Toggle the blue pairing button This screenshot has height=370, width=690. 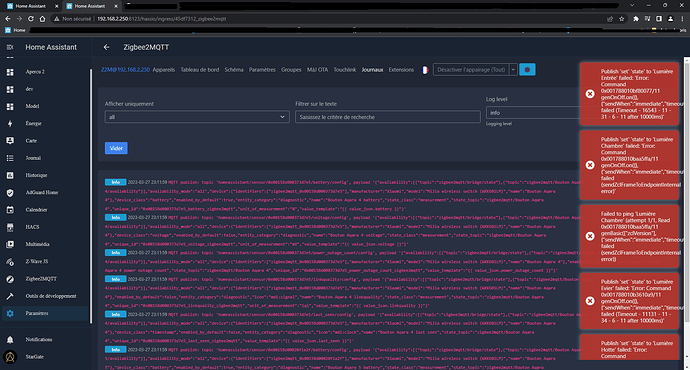tap(527, 70)
